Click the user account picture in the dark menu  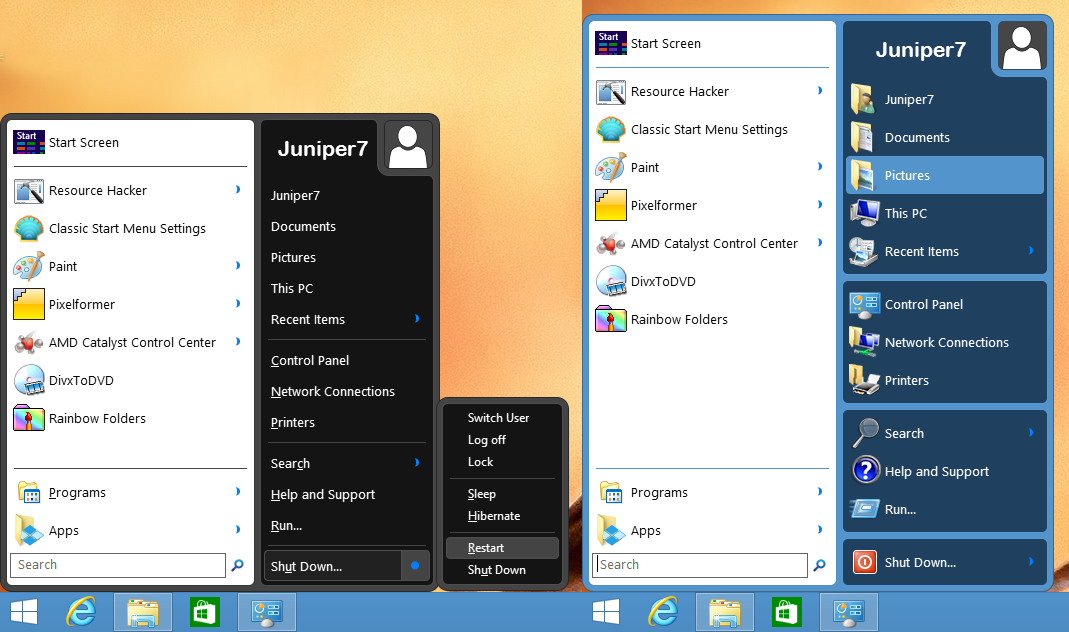408,146
